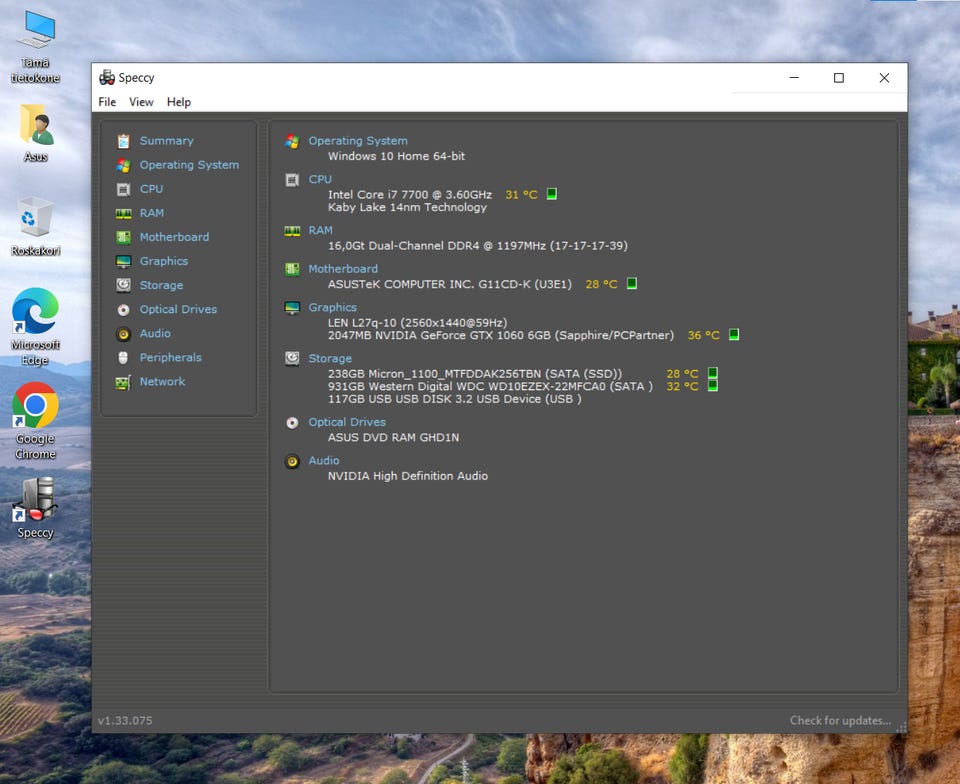The height and width of the screenshot is (784, 960).
Task: Open the View menu
Action: click(141, 102)
